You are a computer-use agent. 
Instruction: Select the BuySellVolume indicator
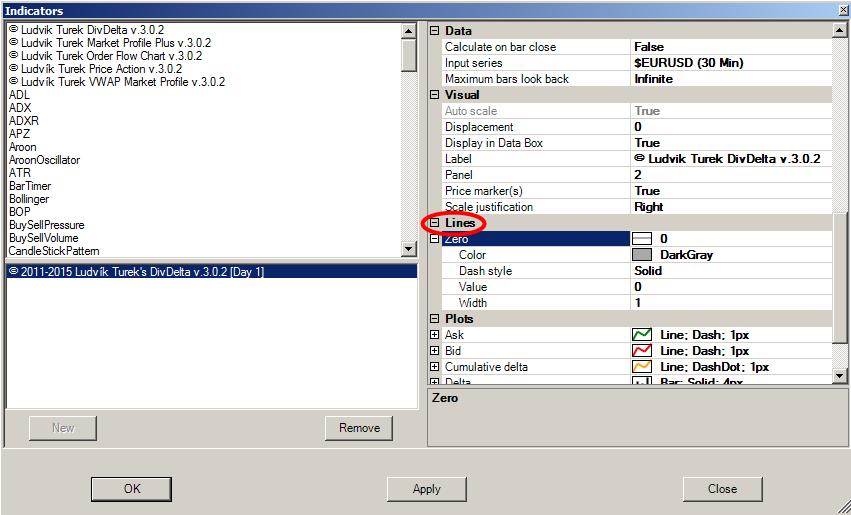coord(43,238)
